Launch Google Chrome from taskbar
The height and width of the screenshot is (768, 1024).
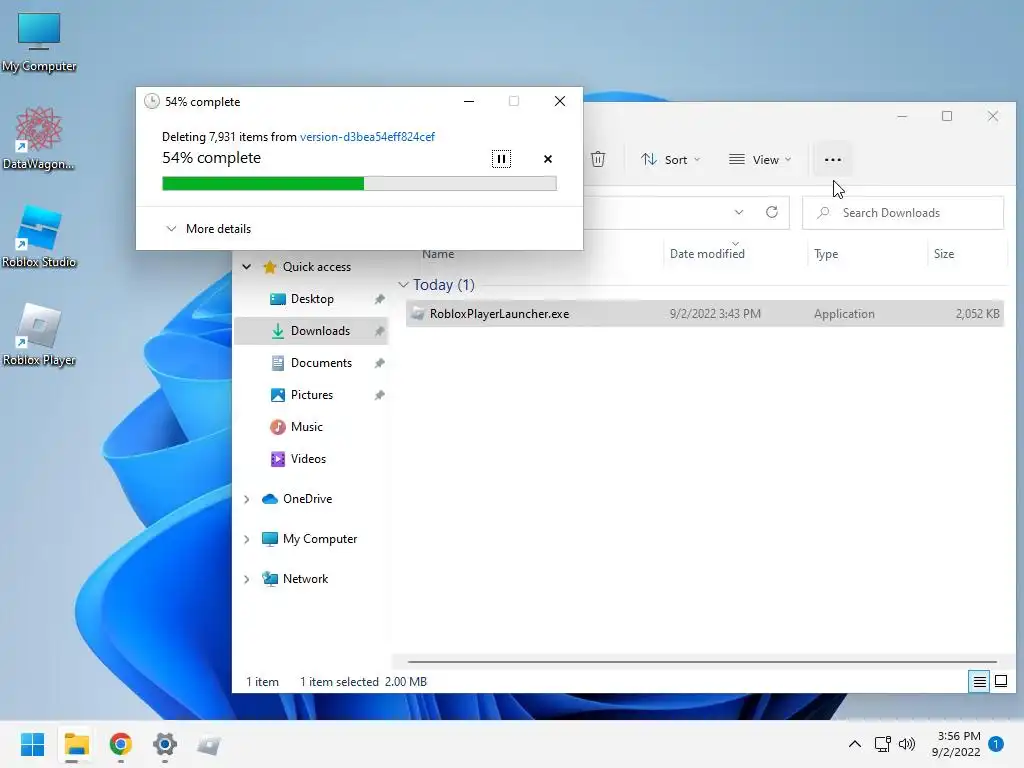click(121, 744)
